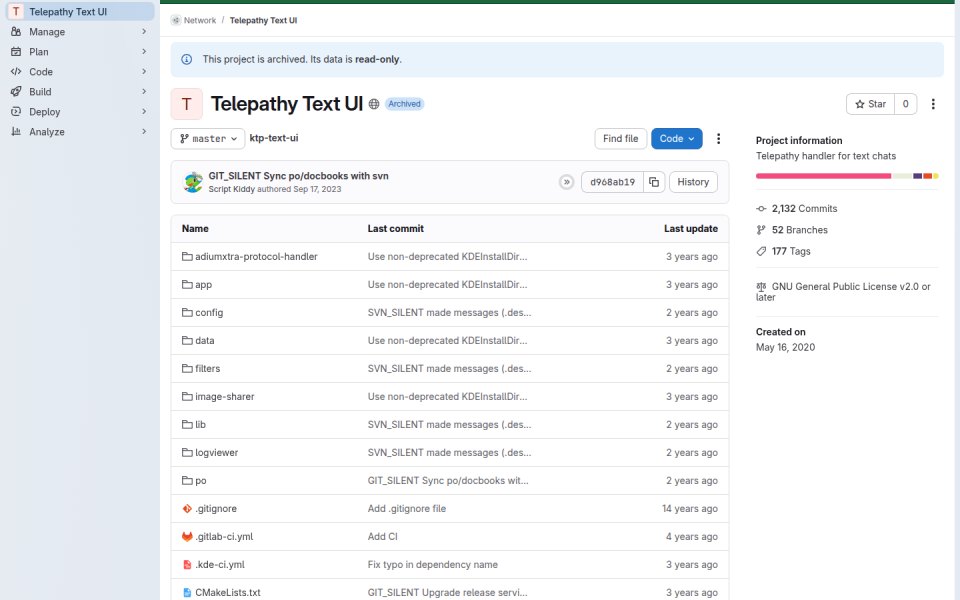This screenshot has height=600, width=960.
Task: Open repository actions kebab next to Code button
Action: (718, 139)
